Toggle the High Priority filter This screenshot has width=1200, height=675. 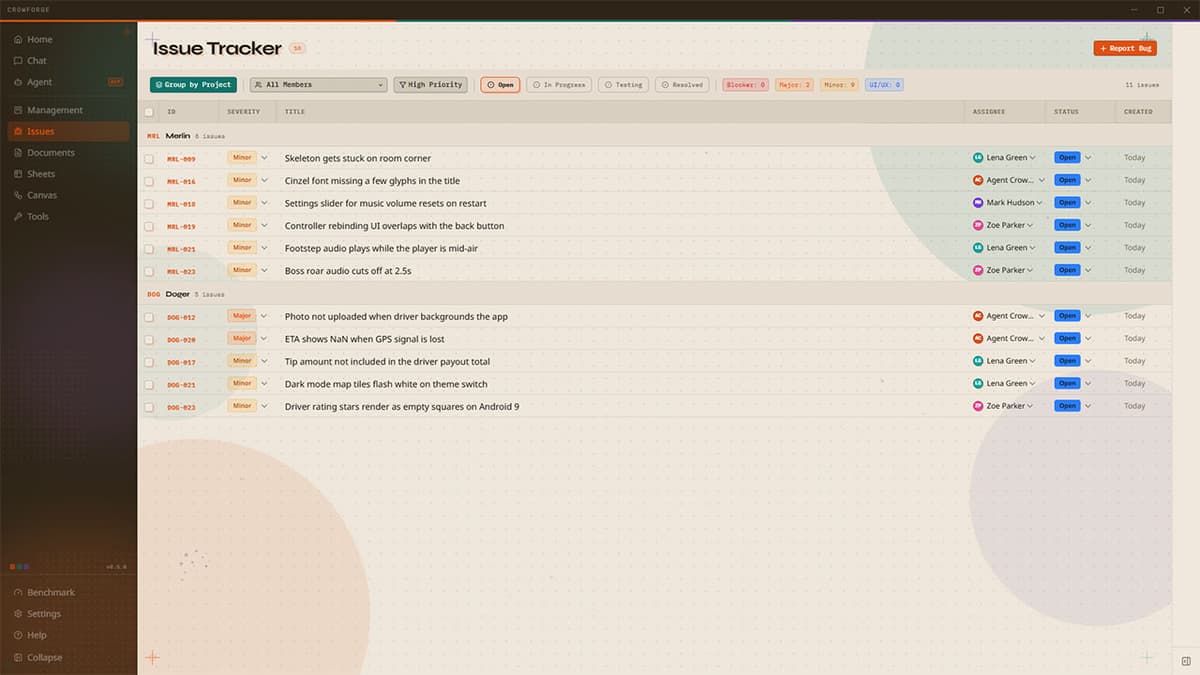click(430, 85)
